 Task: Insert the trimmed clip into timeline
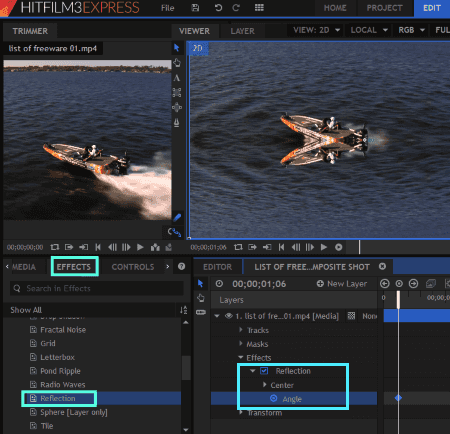(155, 247)
